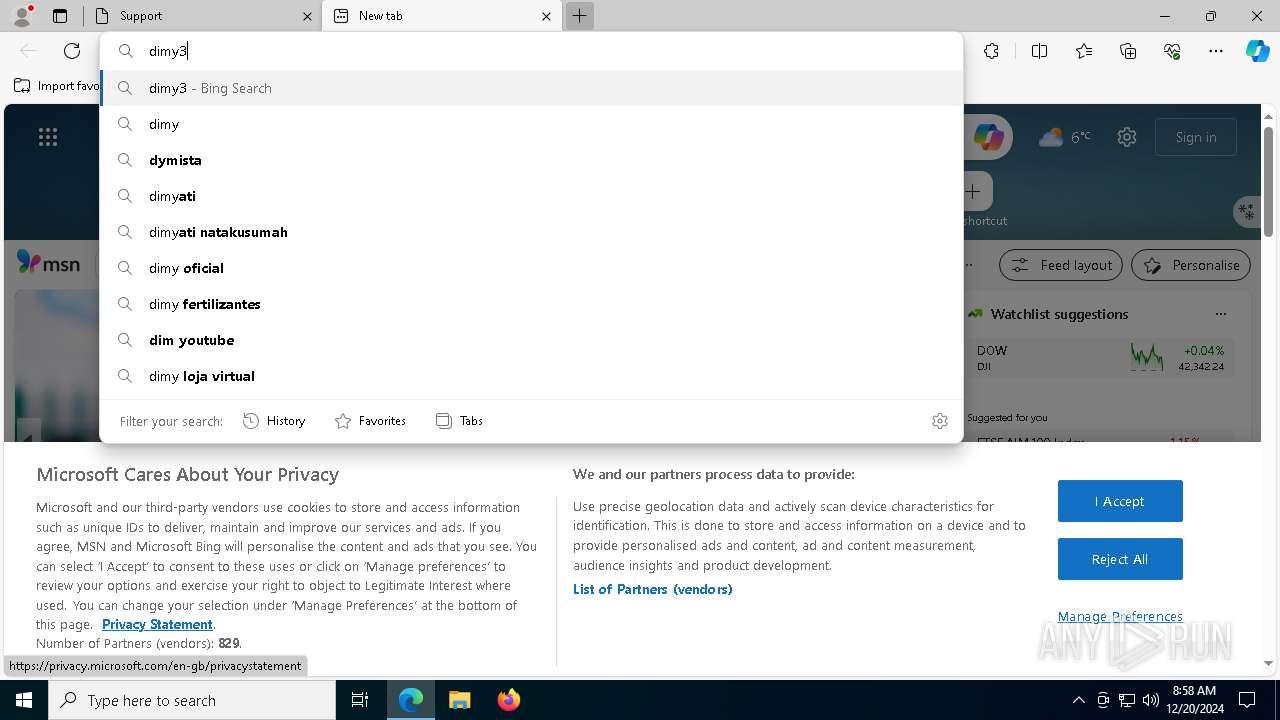This screenshot has height=720, width=1280.
Task: Choose the 'dimy' suggestion
Action: pos(531,124)
